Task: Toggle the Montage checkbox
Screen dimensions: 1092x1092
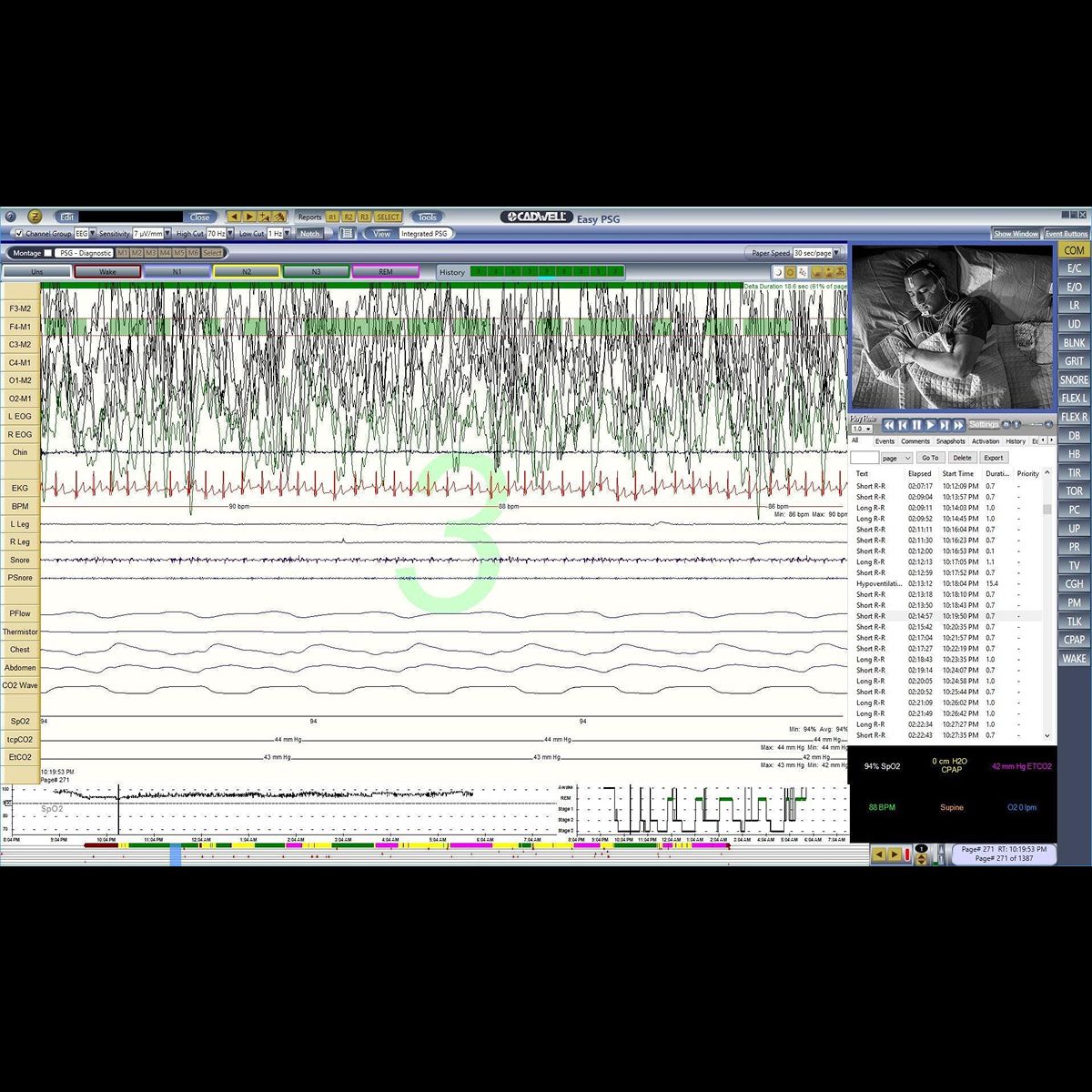Action: [x=50, y=253]
